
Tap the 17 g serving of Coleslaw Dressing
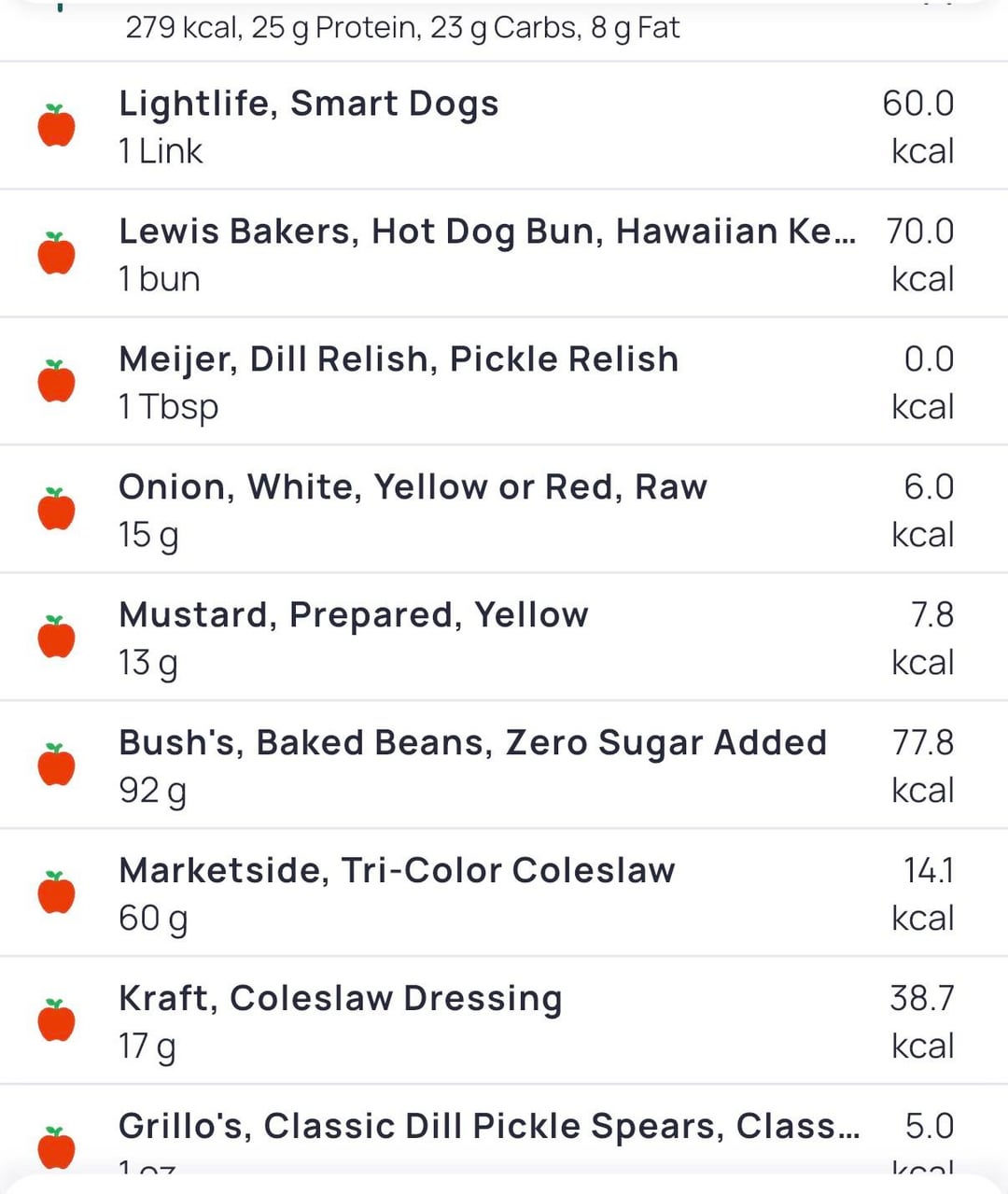[x=147, y=1047]
